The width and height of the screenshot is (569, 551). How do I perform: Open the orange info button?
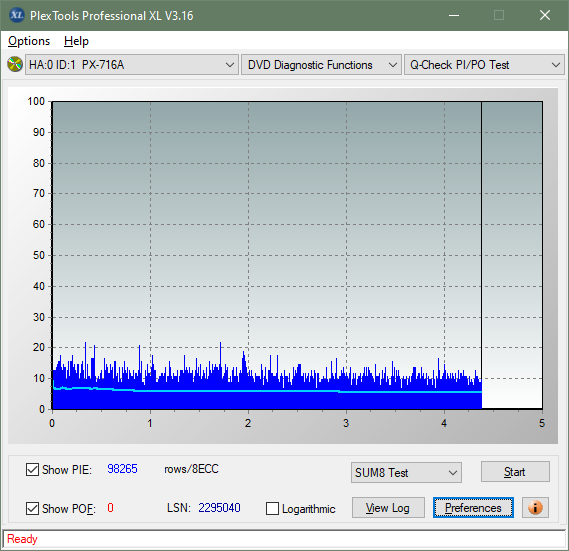535,507
